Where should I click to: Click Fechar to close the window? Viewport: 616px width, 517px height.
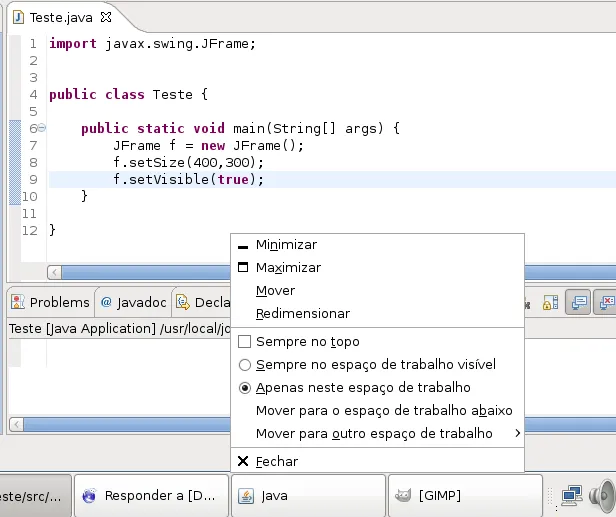(x=276, y=462)
